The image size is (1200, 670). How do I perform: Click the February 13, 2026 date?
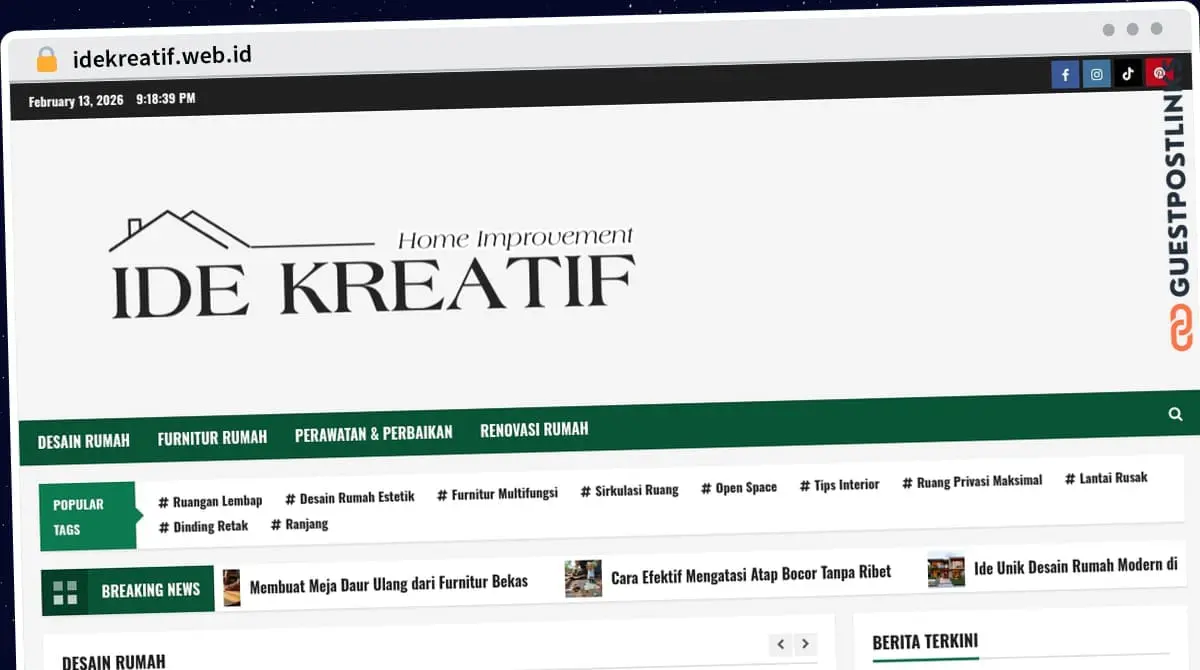76,101
